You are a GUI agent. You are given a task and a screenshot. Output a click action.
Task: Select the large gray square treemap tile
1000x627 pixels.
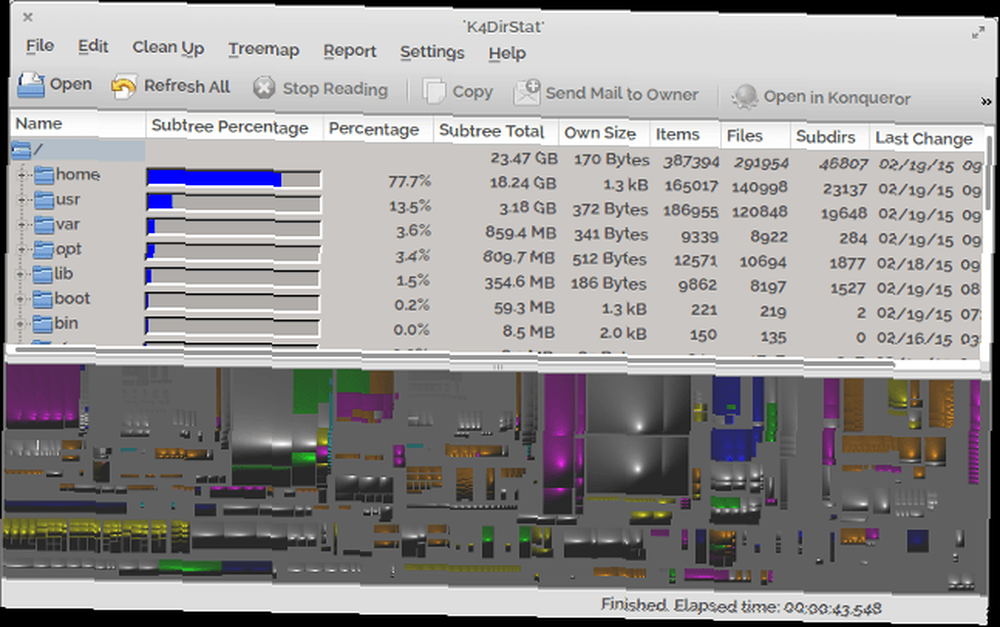tap(637, 404)
